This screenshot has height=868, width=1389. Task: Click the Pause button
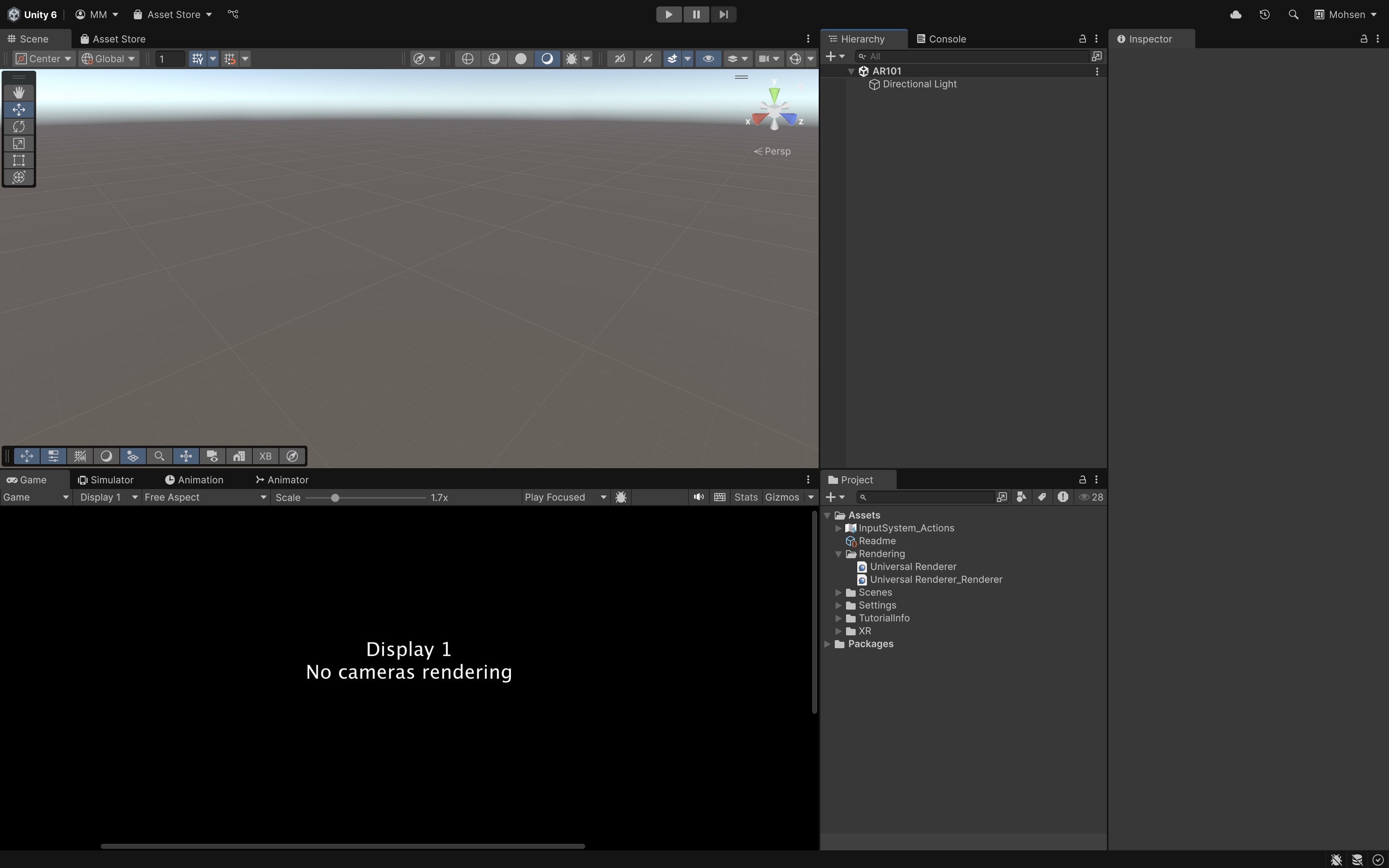696,14
